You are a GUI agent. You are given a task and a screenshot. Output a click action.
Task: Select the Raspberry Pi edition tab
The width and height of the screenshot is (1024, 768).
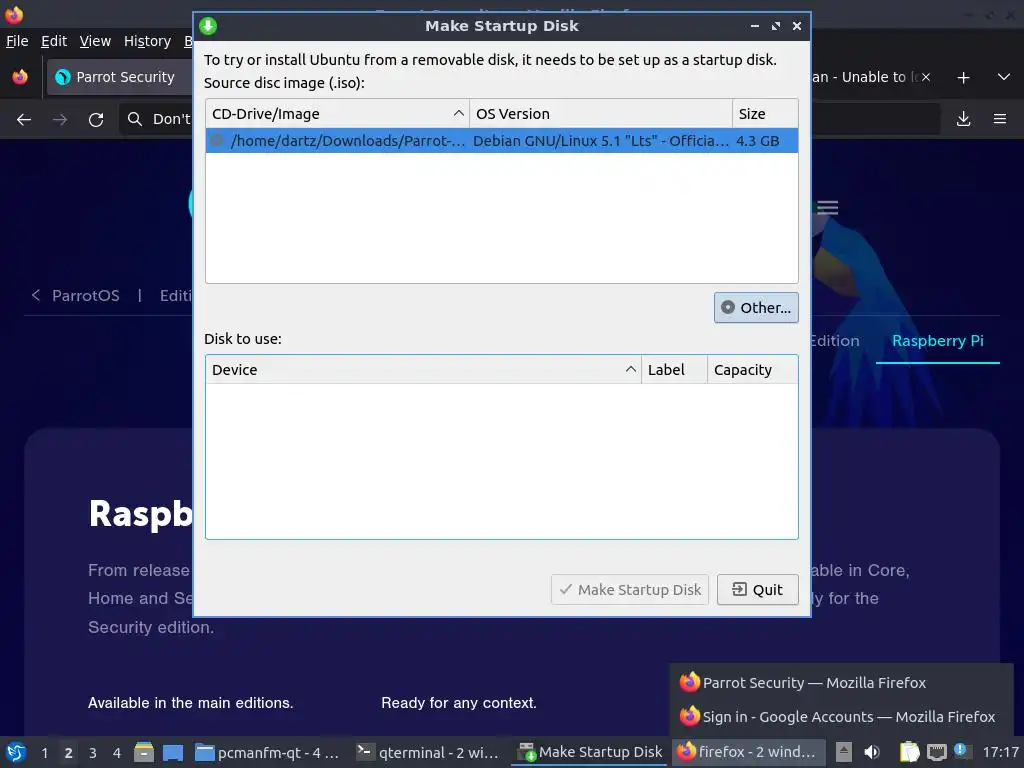pos(938,341)
